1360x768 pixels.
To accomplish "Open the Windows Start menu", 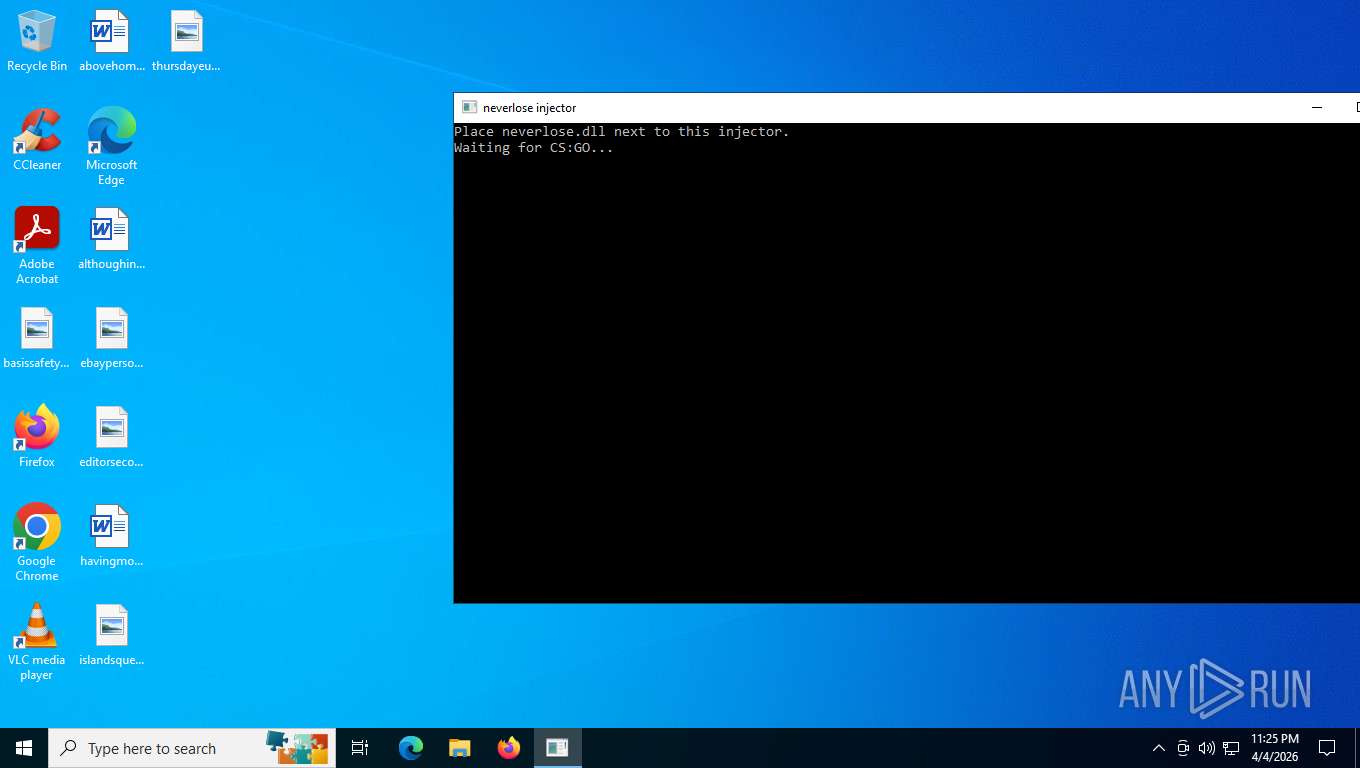I will pyautogui.click(x=24, y=748).
